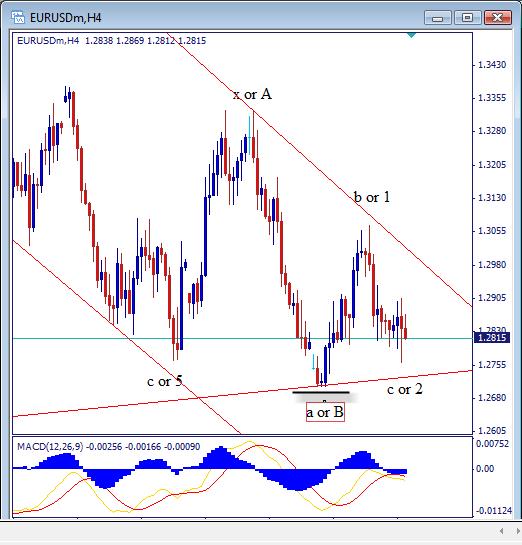Viewport: 522px width, 545px height.
Task: Click the 1.3280 price scale value
Action: 492,131
